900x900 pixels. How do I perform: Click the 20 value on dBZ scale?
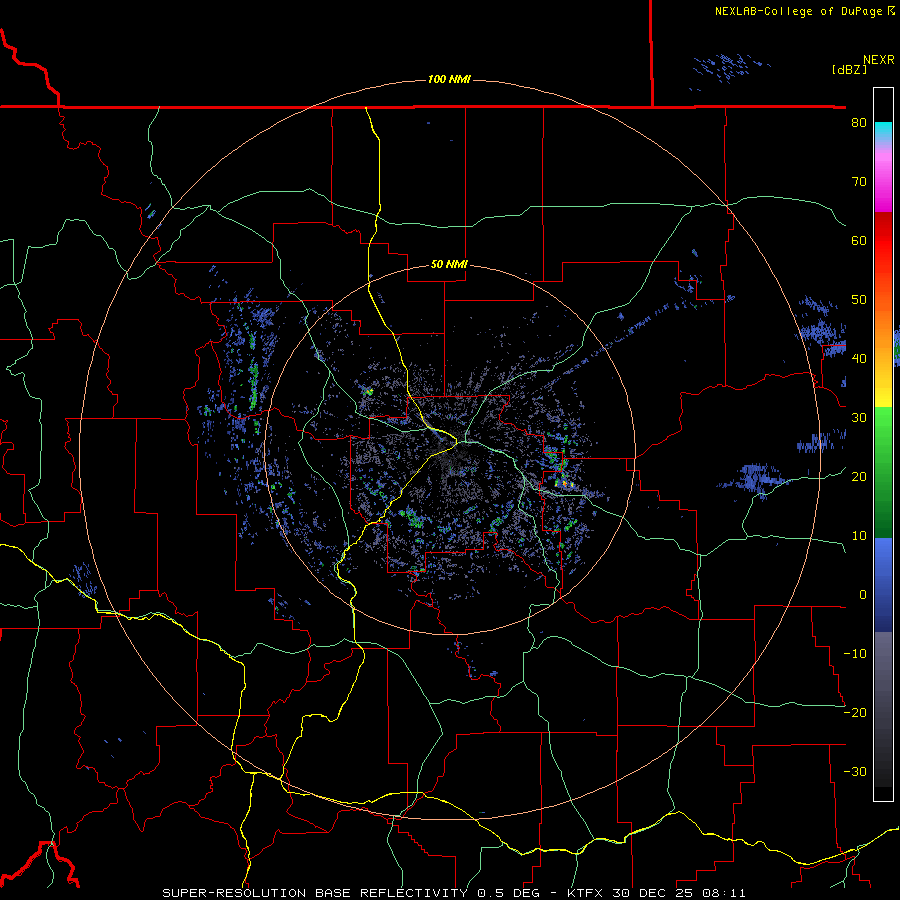pos(859,476)
